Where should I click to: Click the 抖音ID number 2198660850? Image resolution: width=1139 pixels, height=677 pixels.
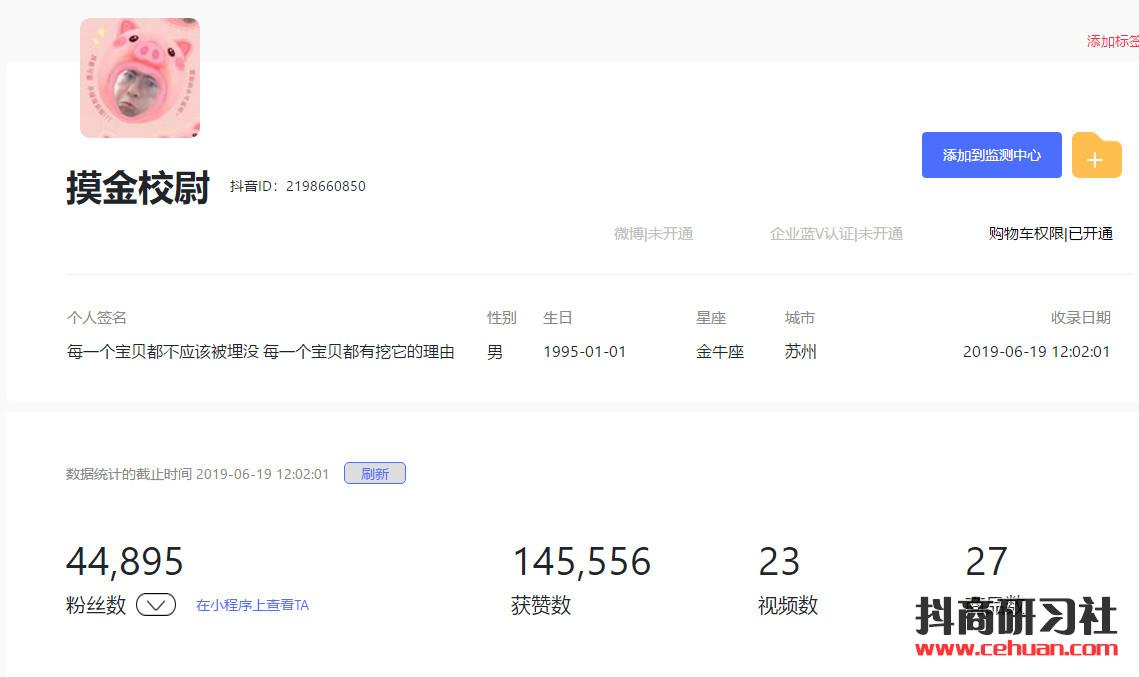tap(325, 186)
